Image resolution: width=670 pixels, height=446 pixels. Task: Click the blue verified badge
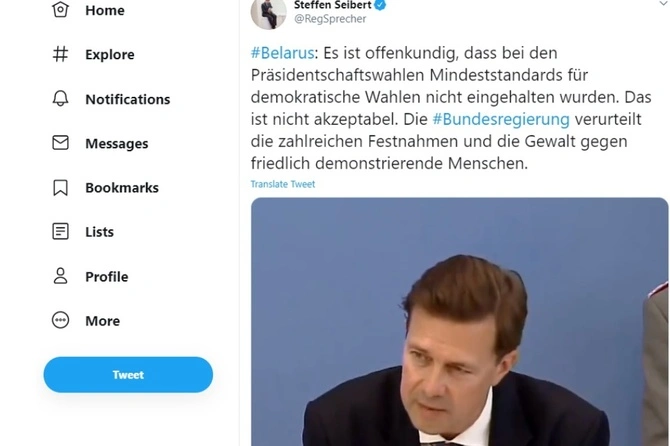coord(381,4)
